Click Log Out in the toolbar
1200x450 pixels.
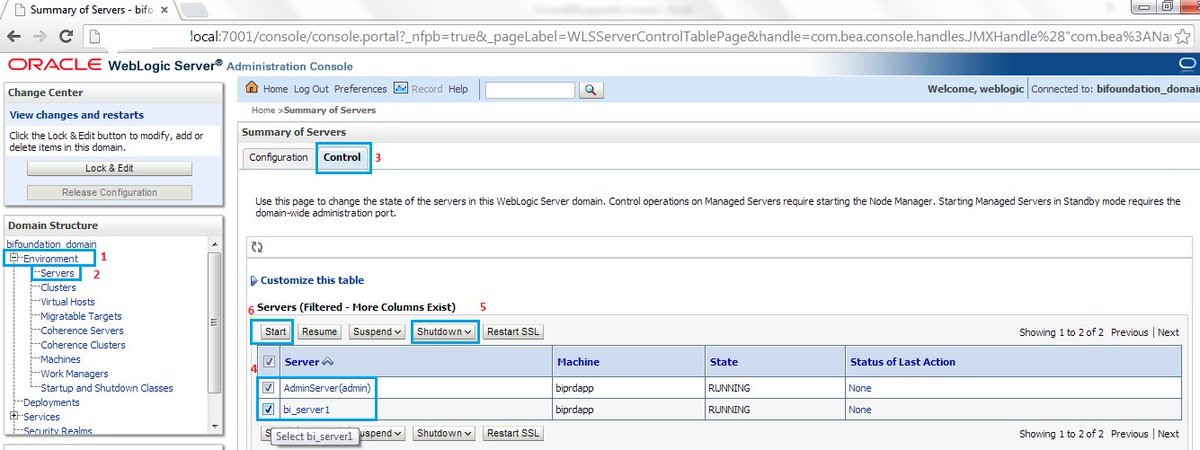pyautogui.click(x=311, y=89)
